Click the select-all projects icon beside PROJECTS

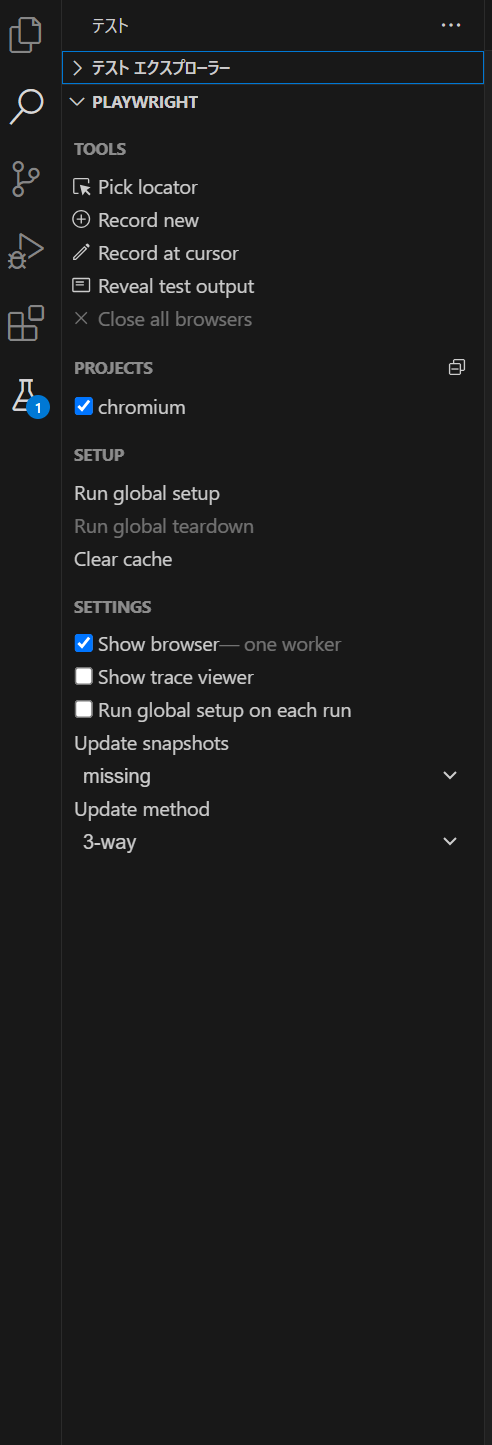click(x=457, y=367)
